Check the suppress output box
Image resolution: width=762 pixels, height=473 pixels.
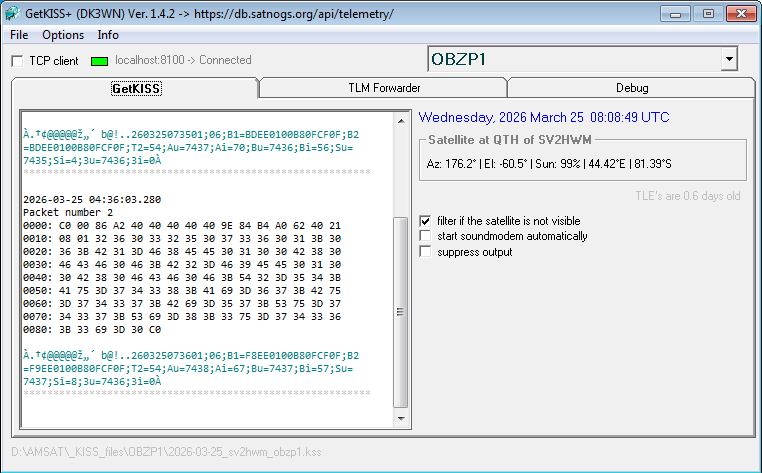[x=426, y=252]
